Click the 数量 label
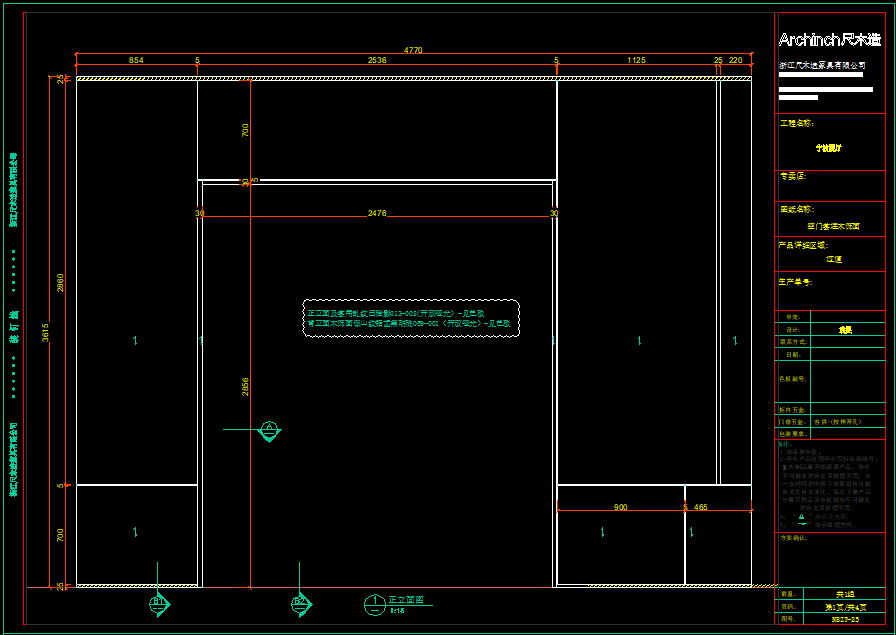The image size is (896, 635). [x=787, y=594]
